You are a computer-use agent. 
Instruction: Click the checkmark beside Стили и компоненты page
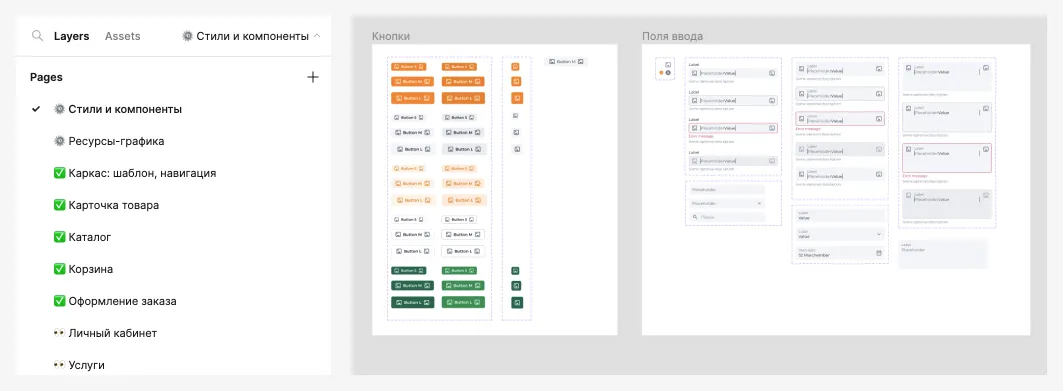(37, 109)
